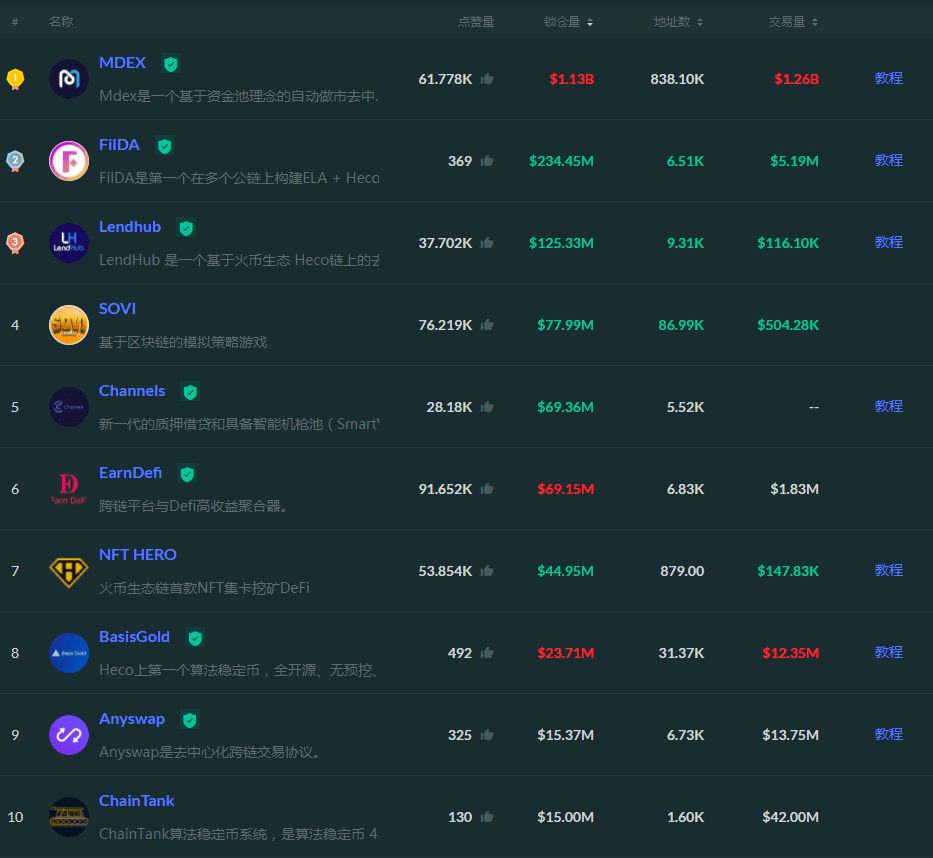Click Lendhub trade volume $116.10K

pyautogui.click(x=788, y=243)
